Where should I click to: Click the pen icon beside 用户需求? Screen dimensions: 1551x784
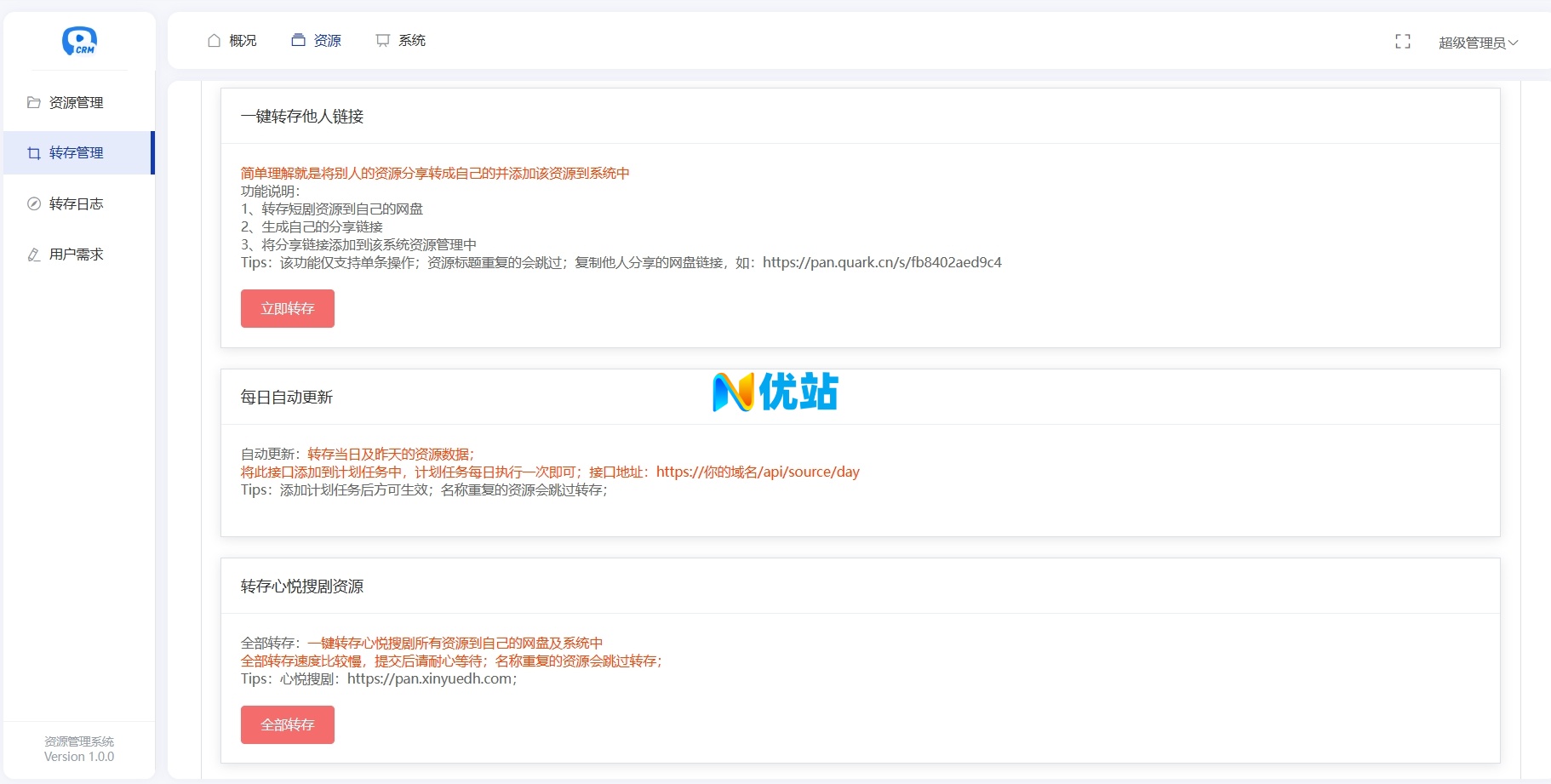(x=33, y=254)
